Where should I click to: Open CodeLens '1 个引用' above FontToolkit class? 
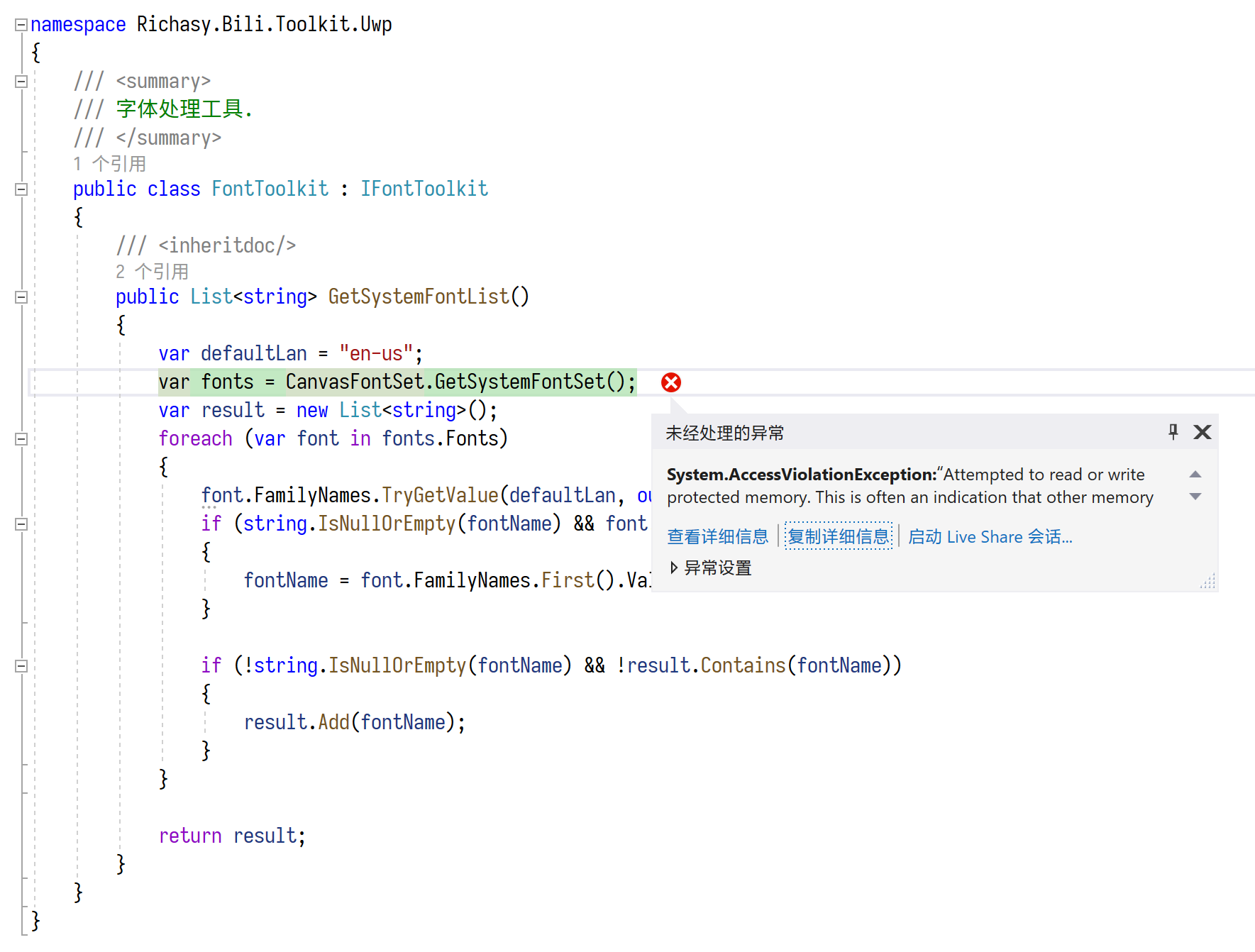tap(110, 163)
